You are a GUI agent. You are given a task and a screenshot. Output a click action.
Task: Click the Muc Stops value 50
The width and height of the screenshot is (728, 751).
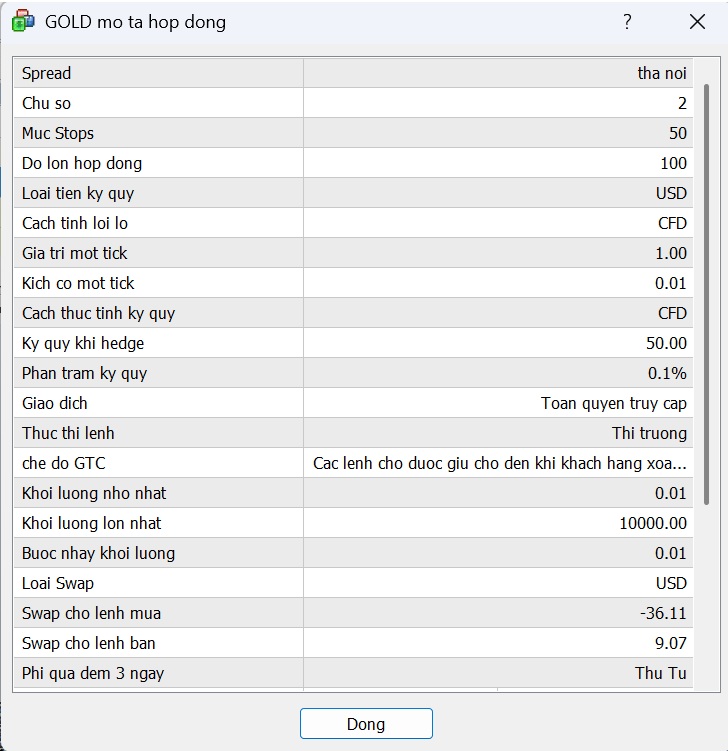[677, 133]
